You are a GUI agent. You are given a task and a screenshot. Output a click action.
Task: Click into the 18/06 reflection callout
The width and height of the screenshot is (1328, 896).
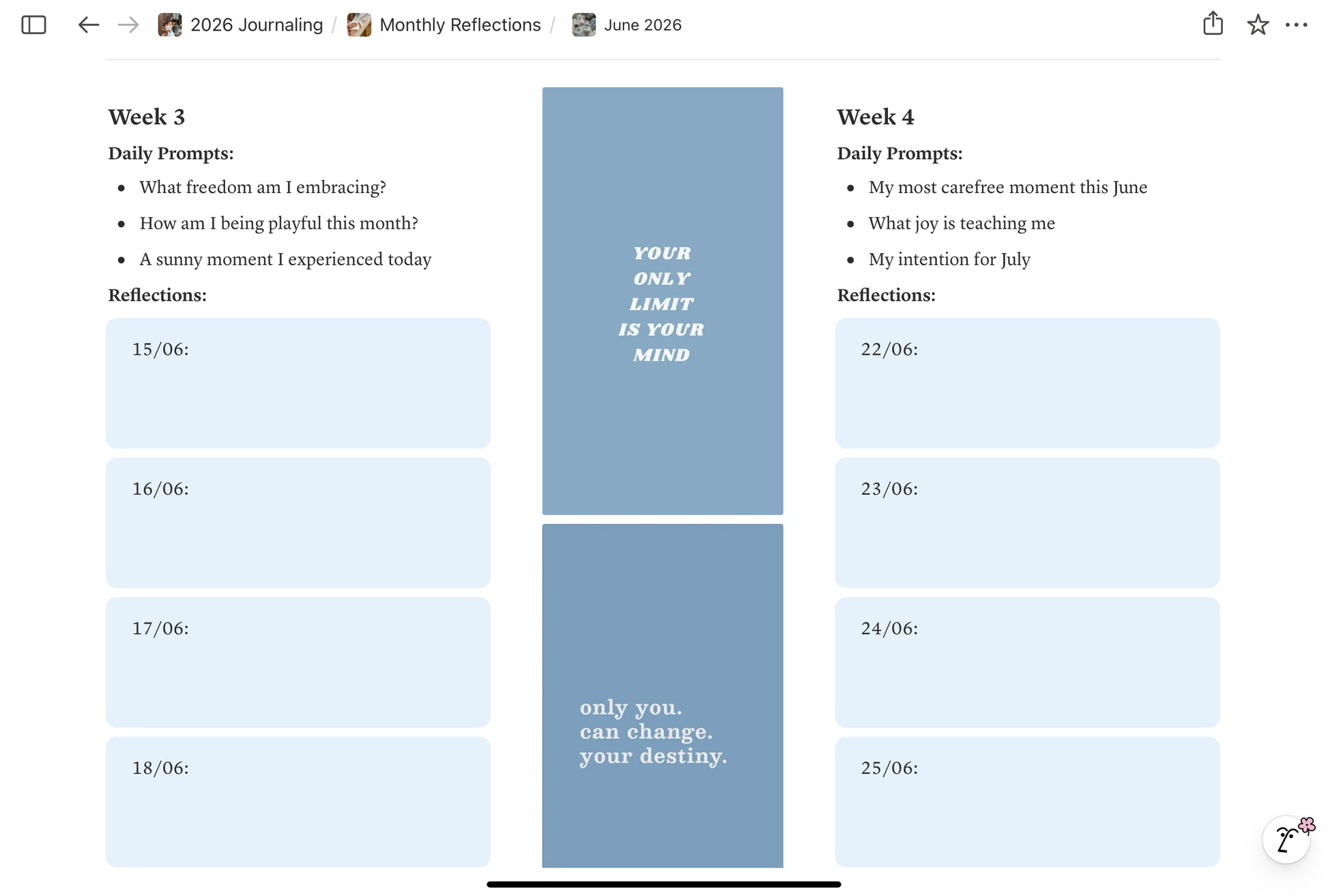pyautogui.click(x=298, y=802)
